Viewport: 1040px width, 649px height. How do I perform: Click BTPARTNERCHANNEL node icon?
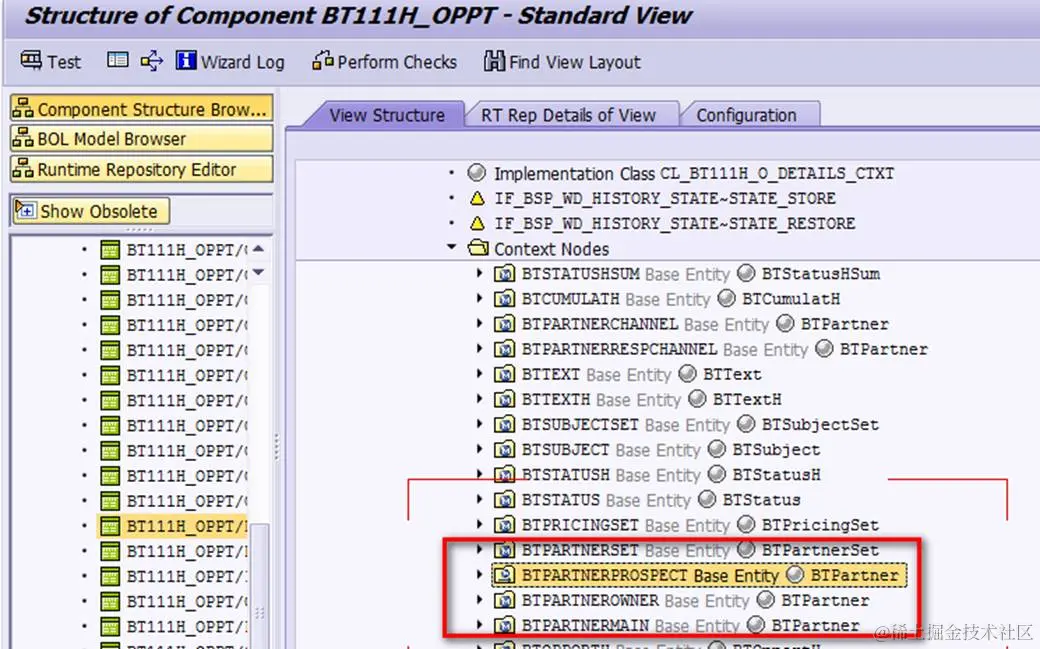click(505, 324)
